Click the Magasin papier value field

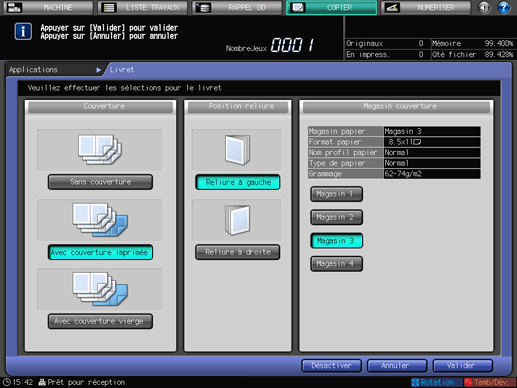coord(432,131)
